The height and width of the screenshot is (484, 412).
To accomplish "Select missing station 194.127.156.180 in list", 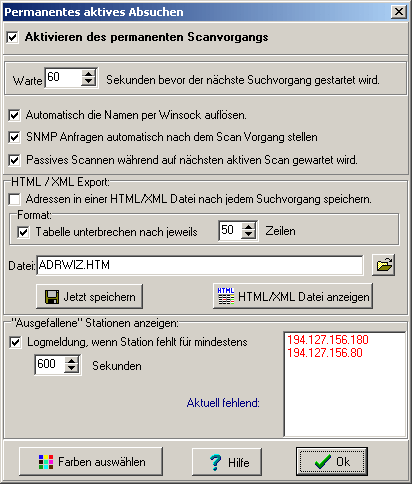I will (328, 340).
